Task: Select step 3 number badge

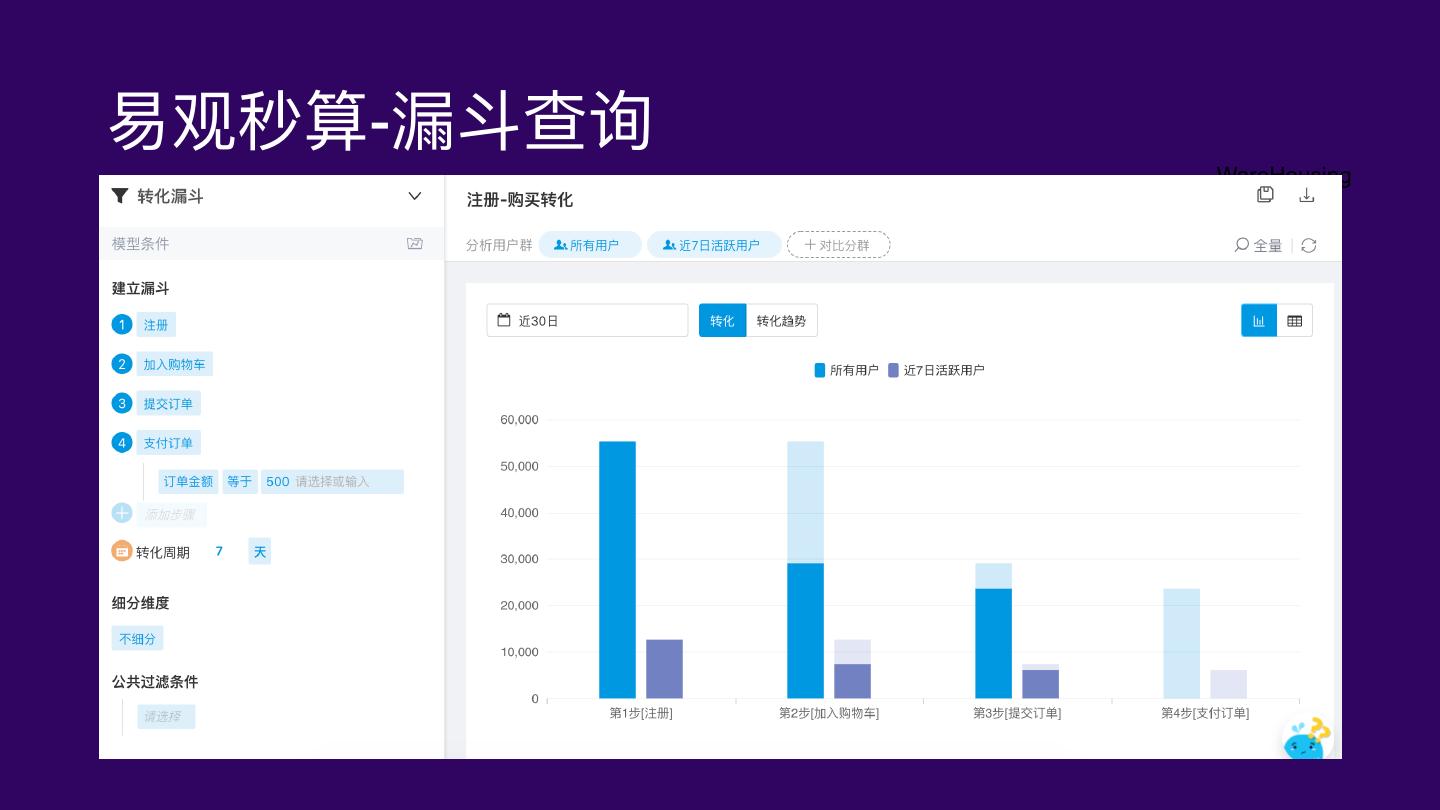Action: tap(122, 403)
